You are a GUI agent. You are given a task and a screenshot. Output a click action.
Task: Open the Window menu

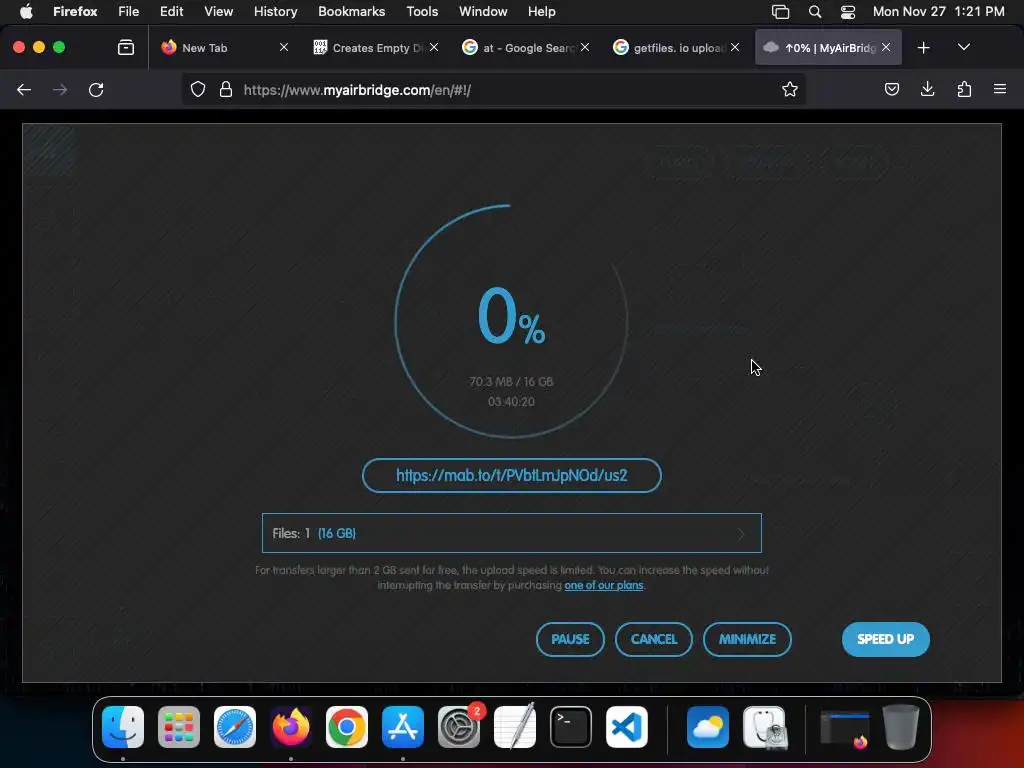[483, 12]
